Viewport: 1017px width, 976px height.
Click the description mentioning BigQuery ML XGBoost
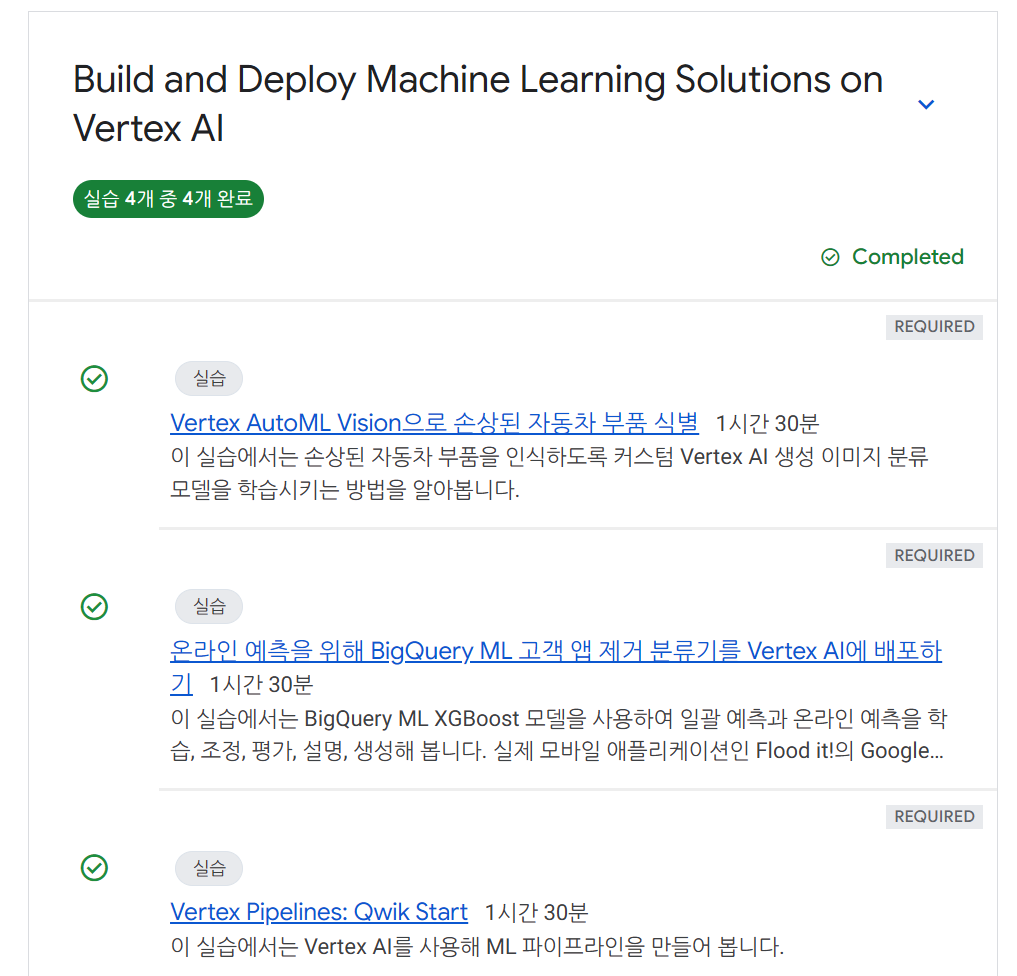[558, 735]
